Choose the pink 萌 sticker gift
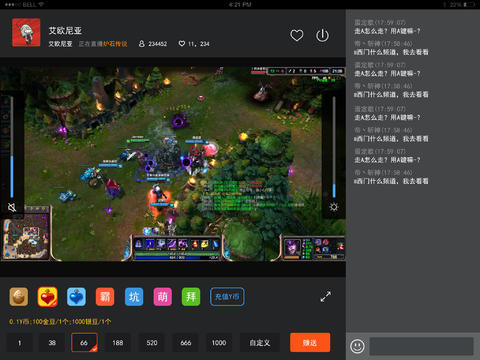This screenshot has height=360, width=480. point(163,297)
